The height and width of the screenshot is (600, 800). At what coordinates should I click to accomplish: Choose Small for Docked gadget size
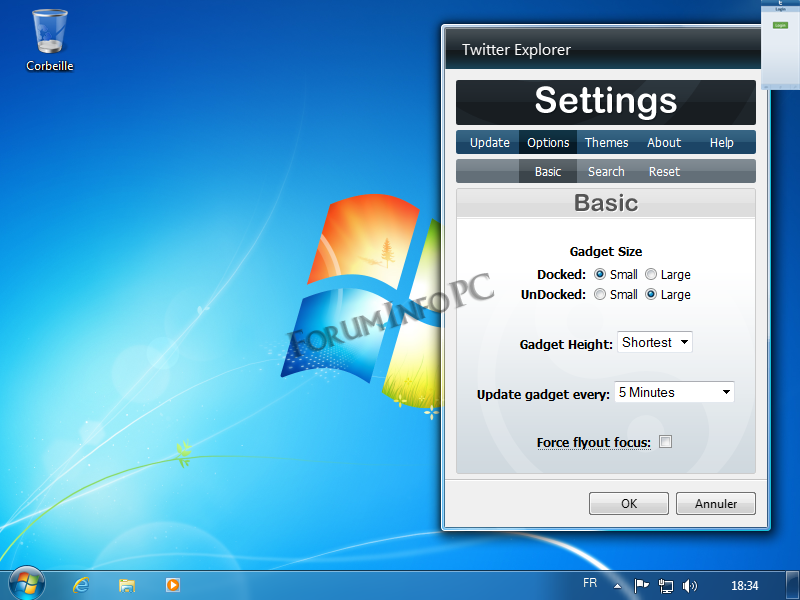coord(600,274)
